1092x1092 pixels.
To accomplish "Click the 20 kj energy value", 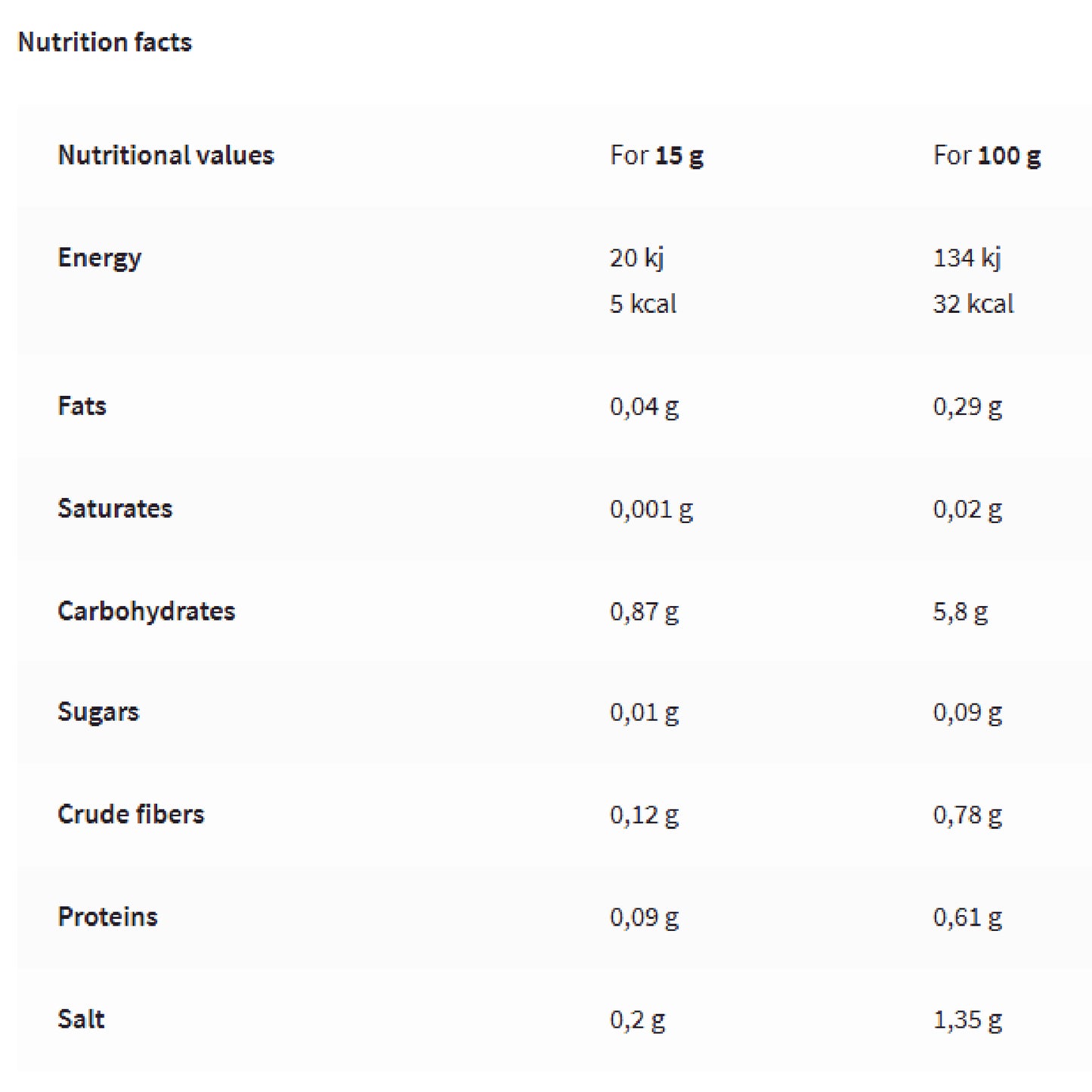I will point(636,258).
